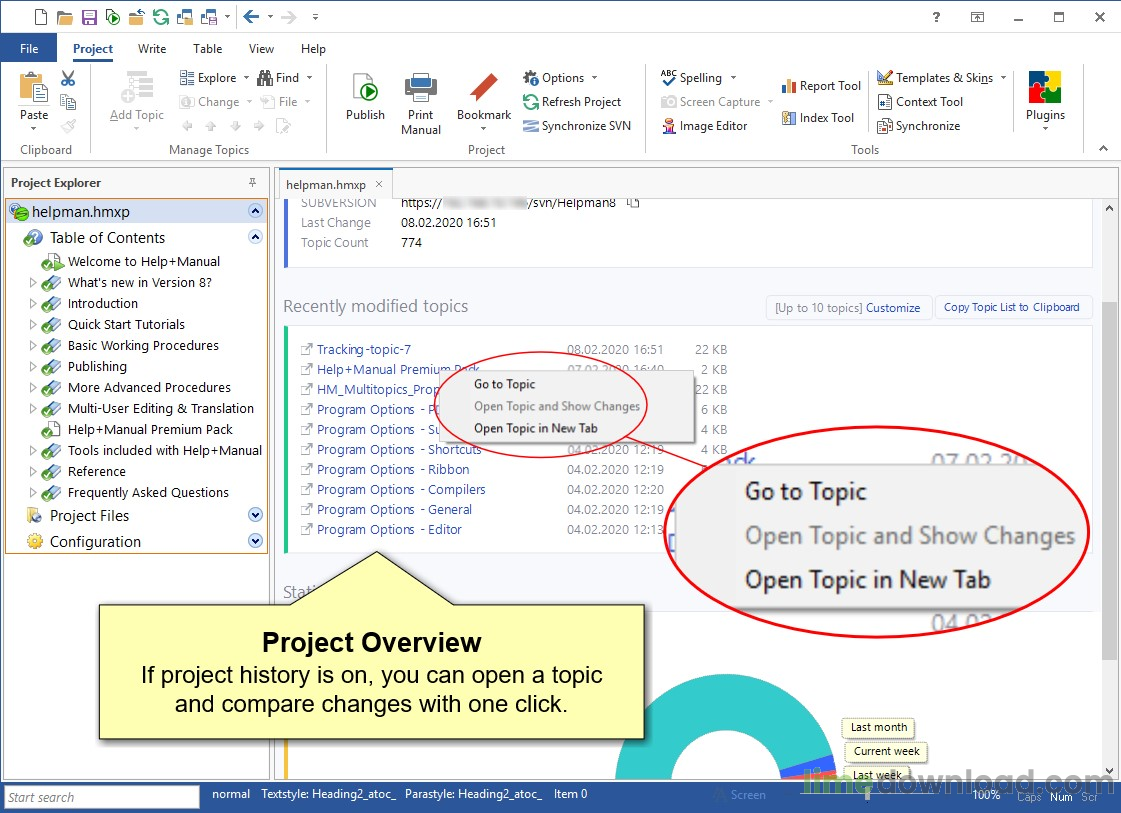Open the Plugins puzzle icon
Screen dimensions: 1121x813
(1045, 88)
